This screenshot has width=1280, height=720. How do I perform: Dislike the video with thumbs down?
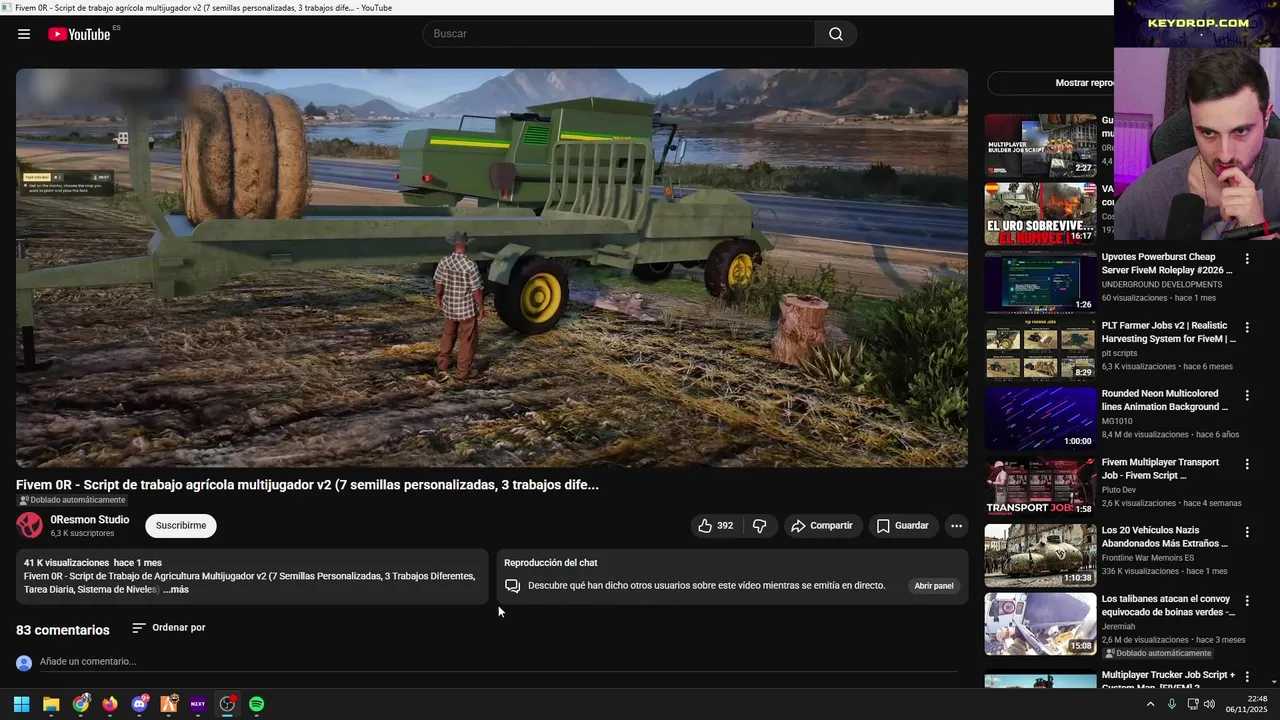(x=759, y=525)
